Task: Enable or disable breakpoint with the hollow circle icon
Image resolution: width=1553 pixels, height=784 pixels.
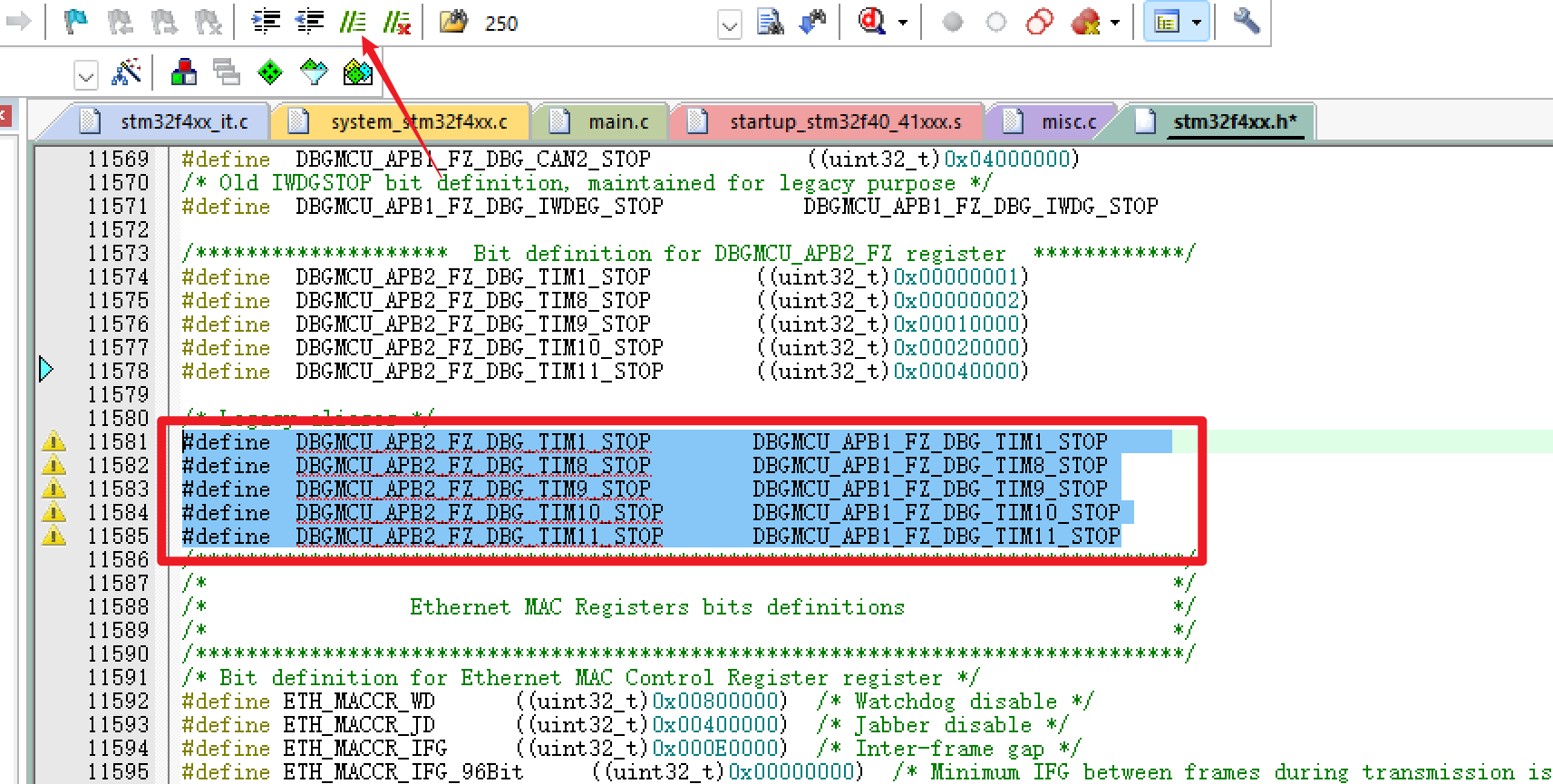Action: (996, 22)
